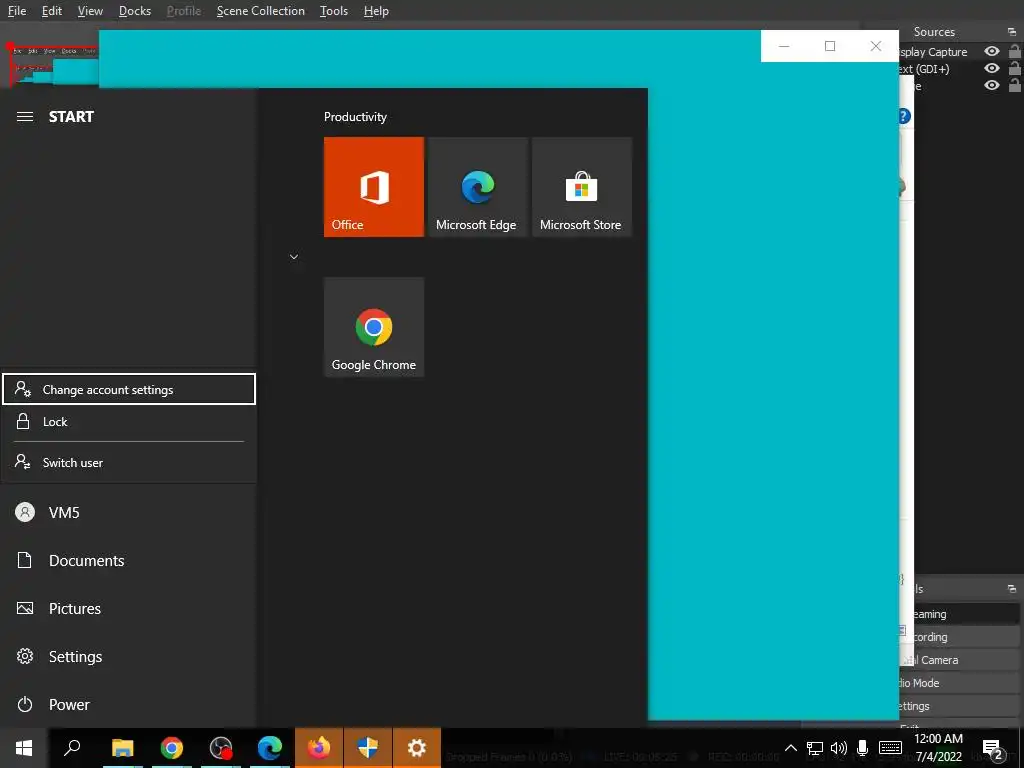
Task: Choose Switch user in account menu
Action: coord(129,462)
